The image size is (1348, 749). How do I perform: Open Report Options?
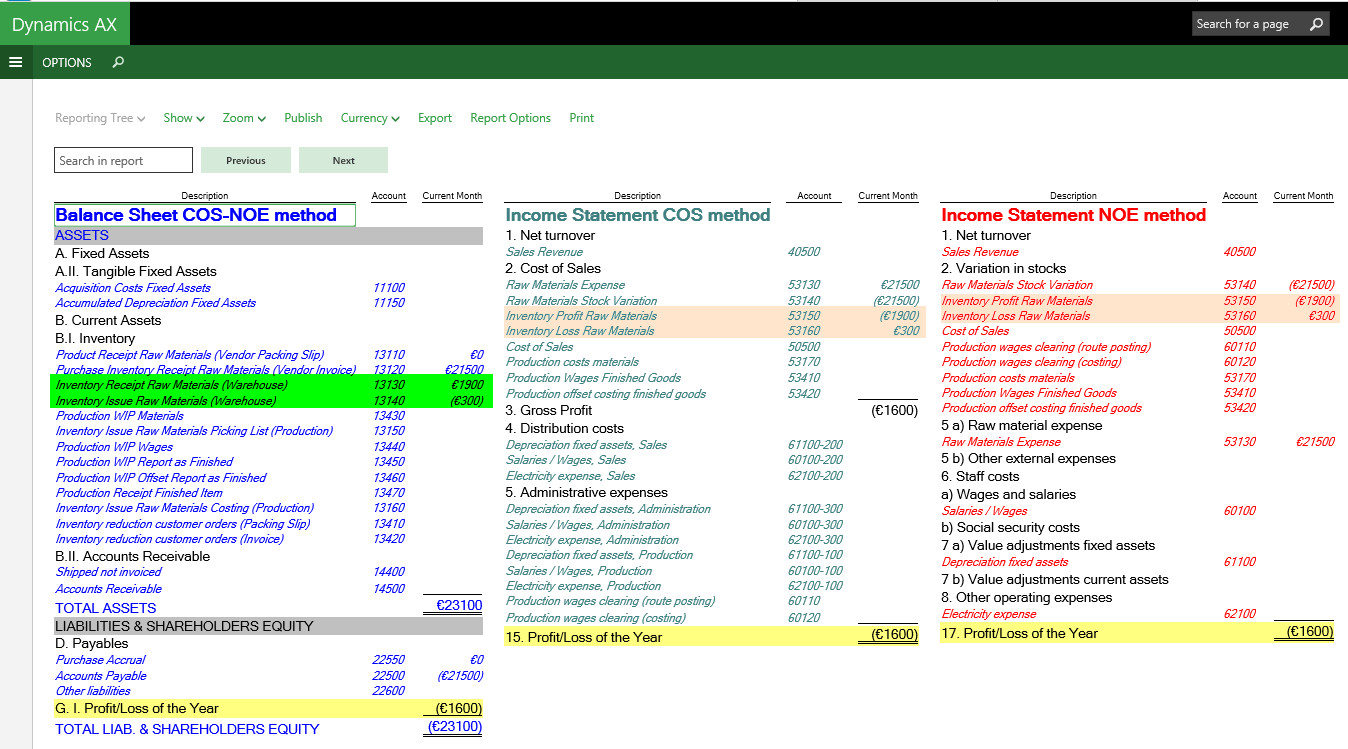click(x=510, y=118)
